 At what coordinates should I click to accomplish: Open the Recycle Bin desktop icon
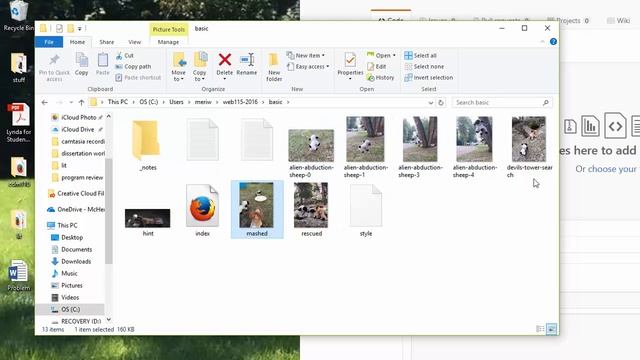tap(18, 16)
